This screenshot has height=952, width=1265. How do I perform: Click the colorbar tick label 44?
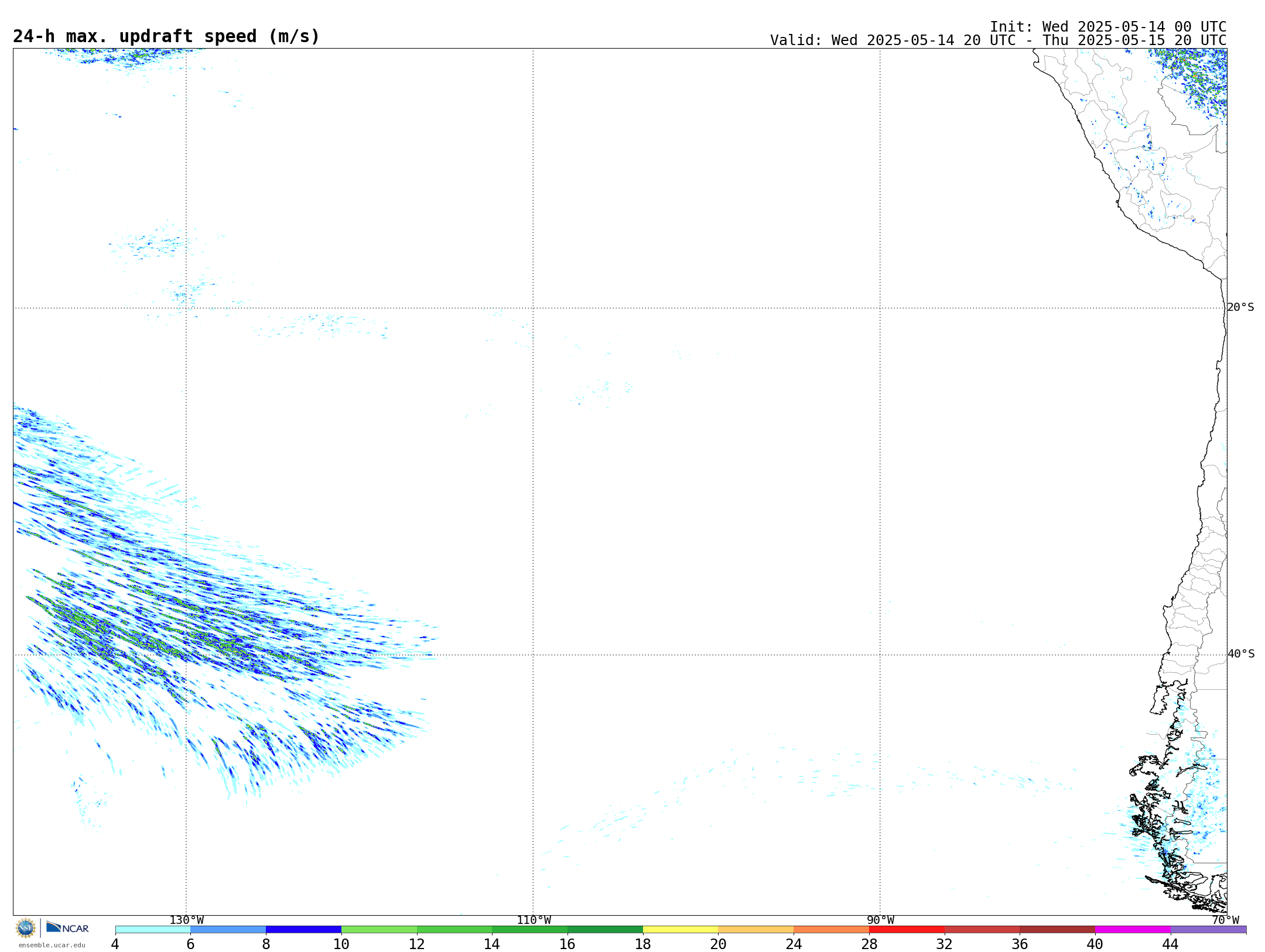[x=1171, y=944]
